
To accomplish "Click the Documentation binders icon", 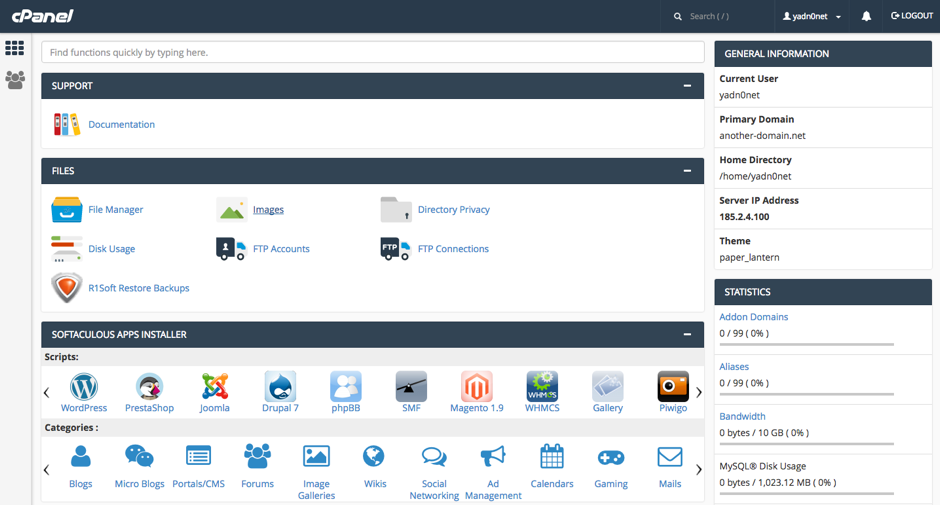I will coord(67,124).
